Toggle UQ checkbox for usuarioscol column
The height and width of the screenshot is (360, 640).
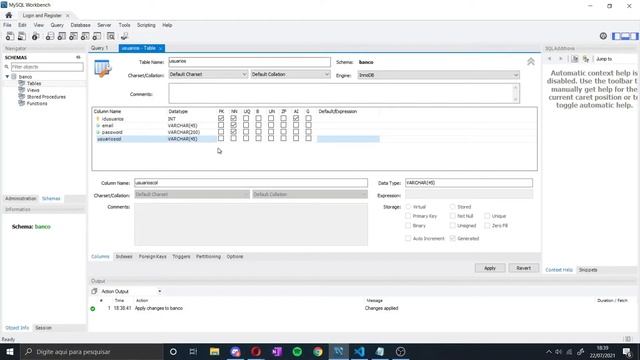[246, 138]
